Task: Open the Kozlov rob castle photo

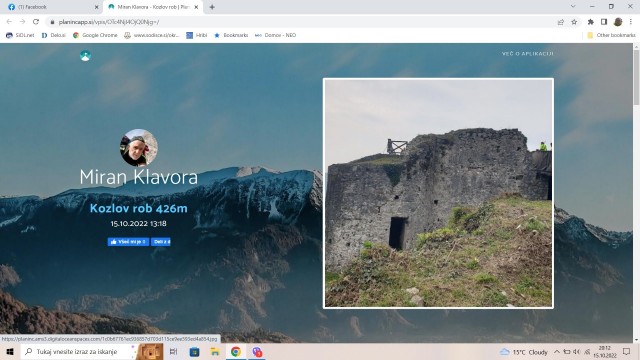Action: tap(438, 193)
